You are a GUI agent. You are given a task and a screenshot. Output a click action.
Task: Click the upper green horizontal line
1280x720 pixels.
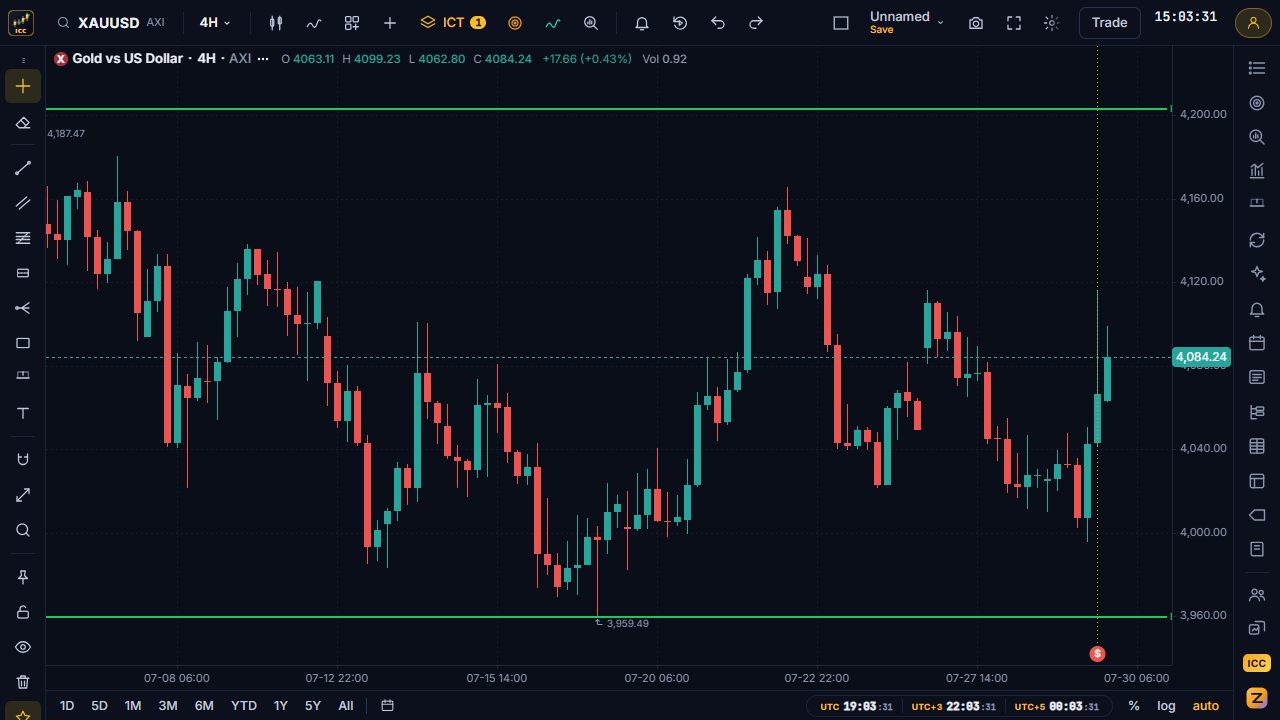coord(607,108)
